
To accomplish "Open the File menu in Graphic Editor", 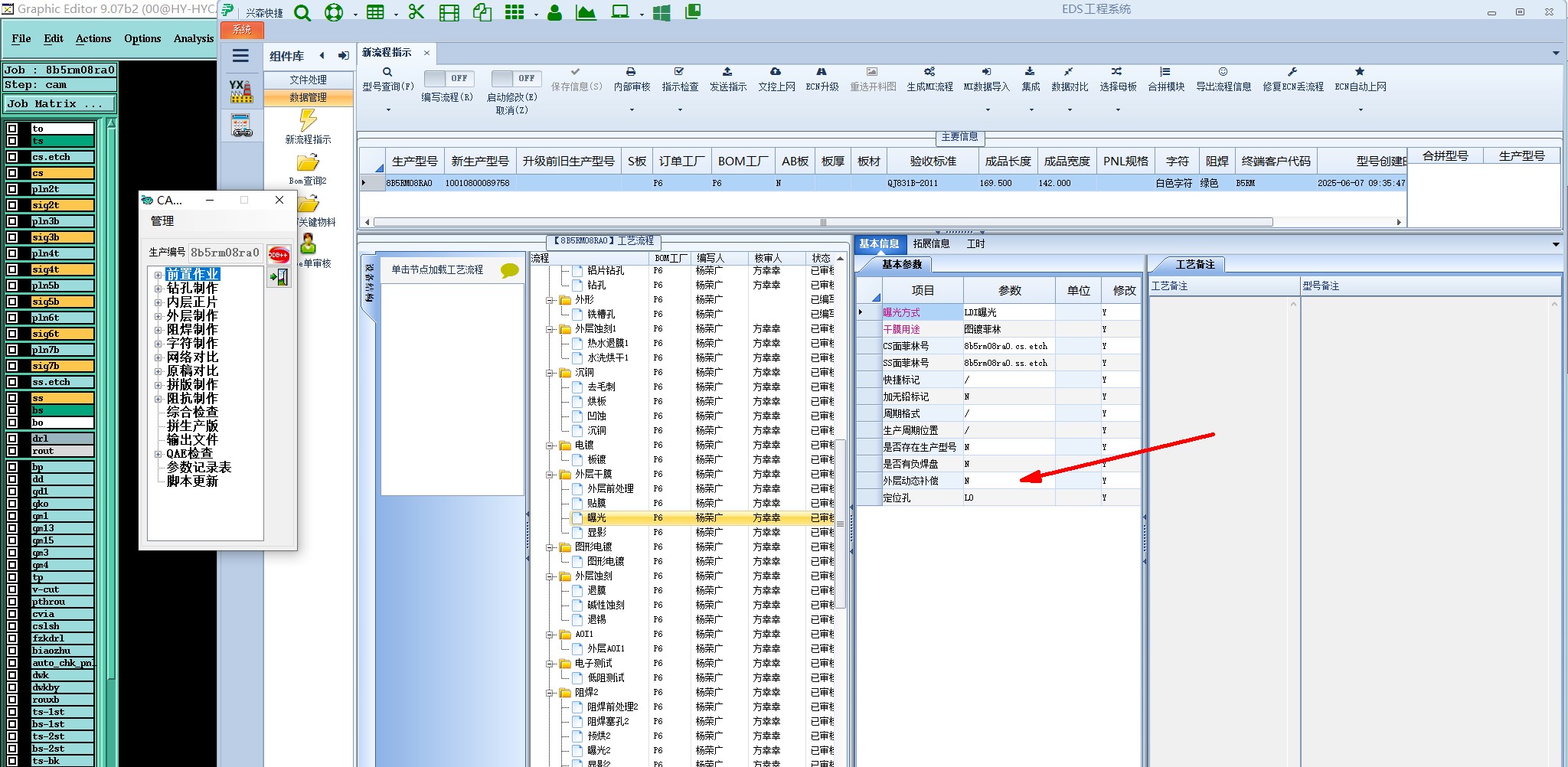I will (x=21, y=38).
